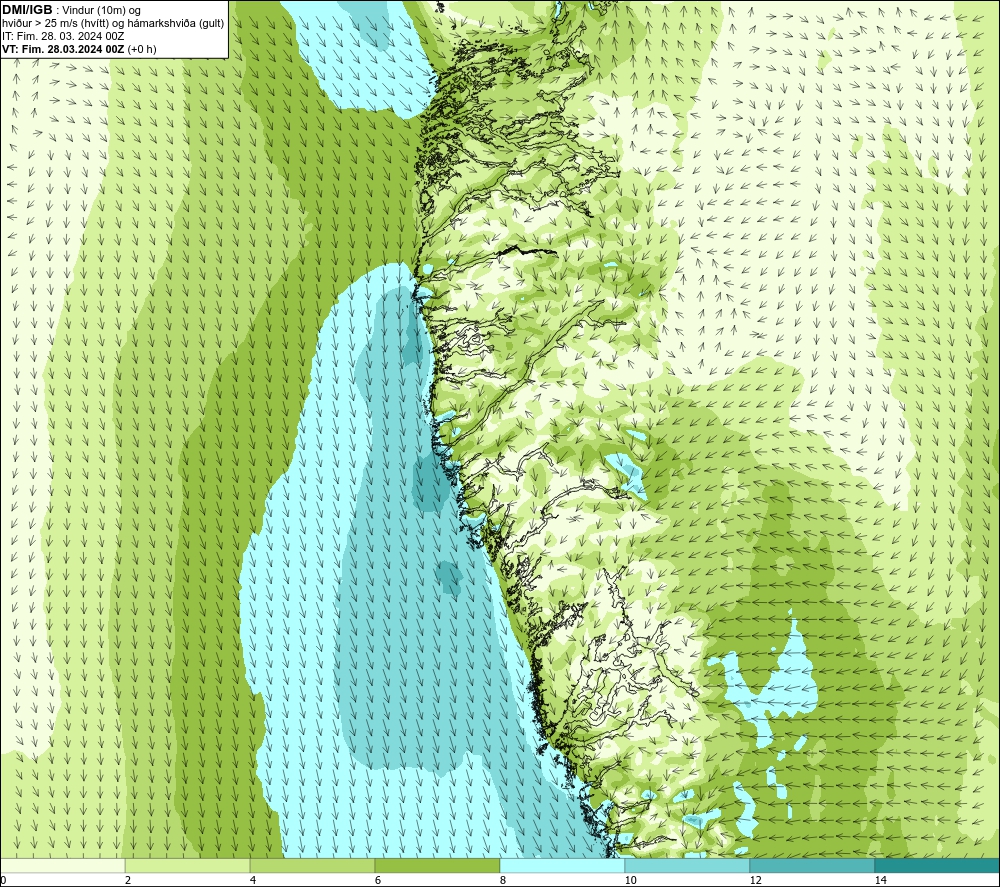Click the DMI/IGB title text
This screenshot has width=1000, height=887.
pyautogui.click(x=27, y=10)
